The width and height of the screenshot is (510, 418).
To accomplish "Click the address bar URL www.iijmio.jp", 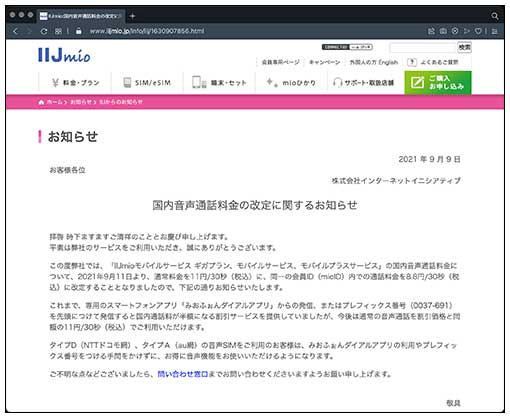I will 147,31.
